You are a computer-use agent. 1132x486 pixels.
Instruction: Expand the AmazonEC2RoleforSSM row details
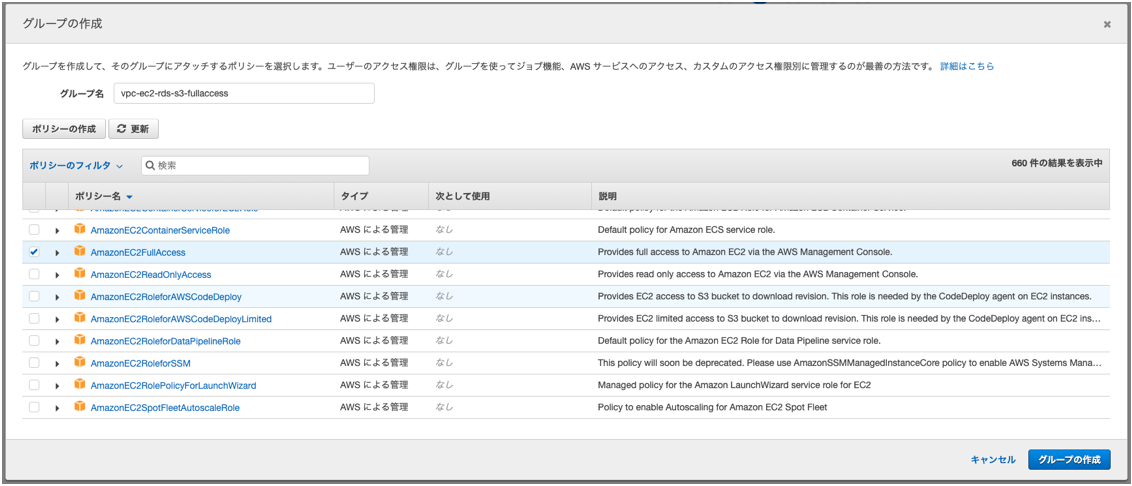pos(57,363)
